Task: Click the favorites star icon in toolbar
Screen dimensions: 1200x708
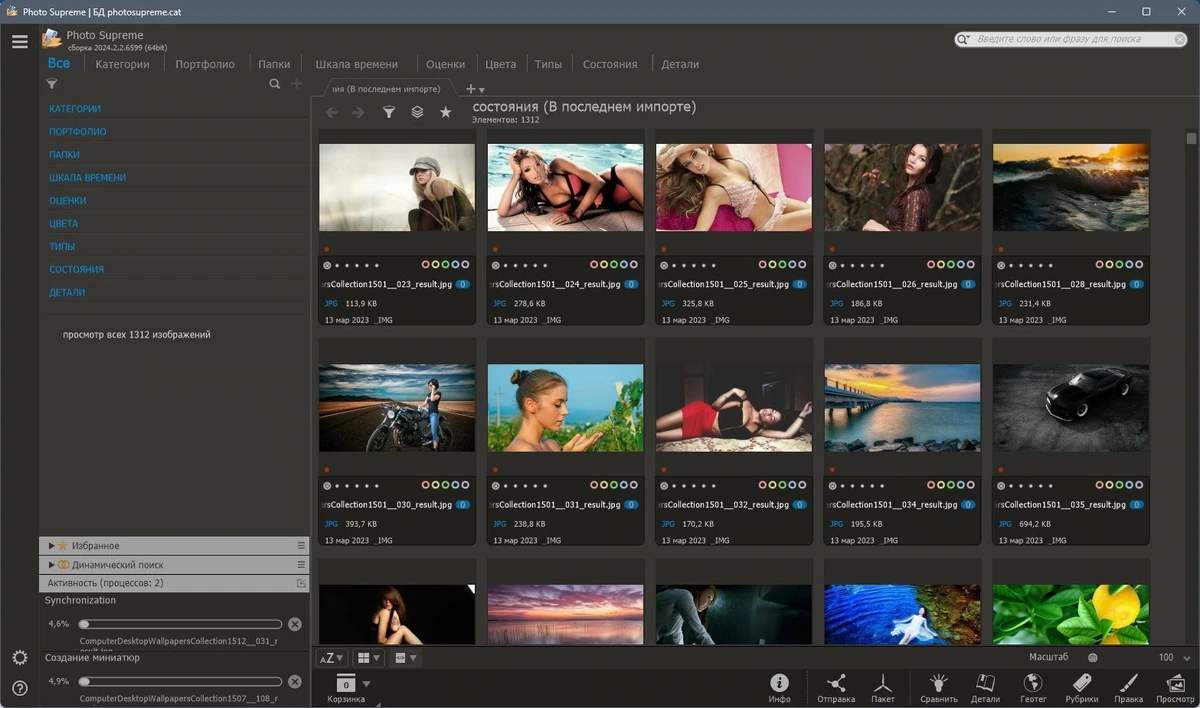Action: 446,112
